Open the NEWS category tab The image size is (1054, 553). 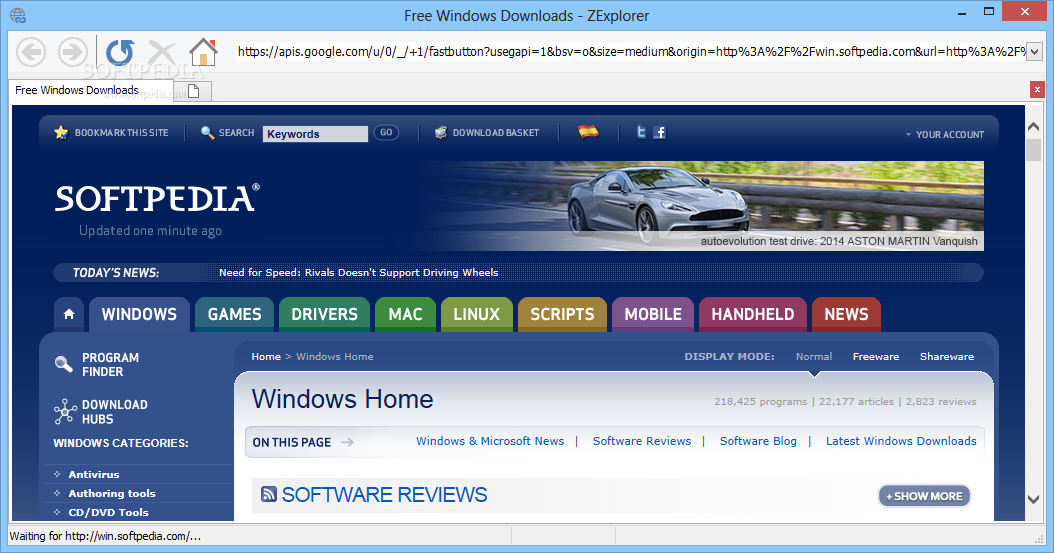coord(846,314)
